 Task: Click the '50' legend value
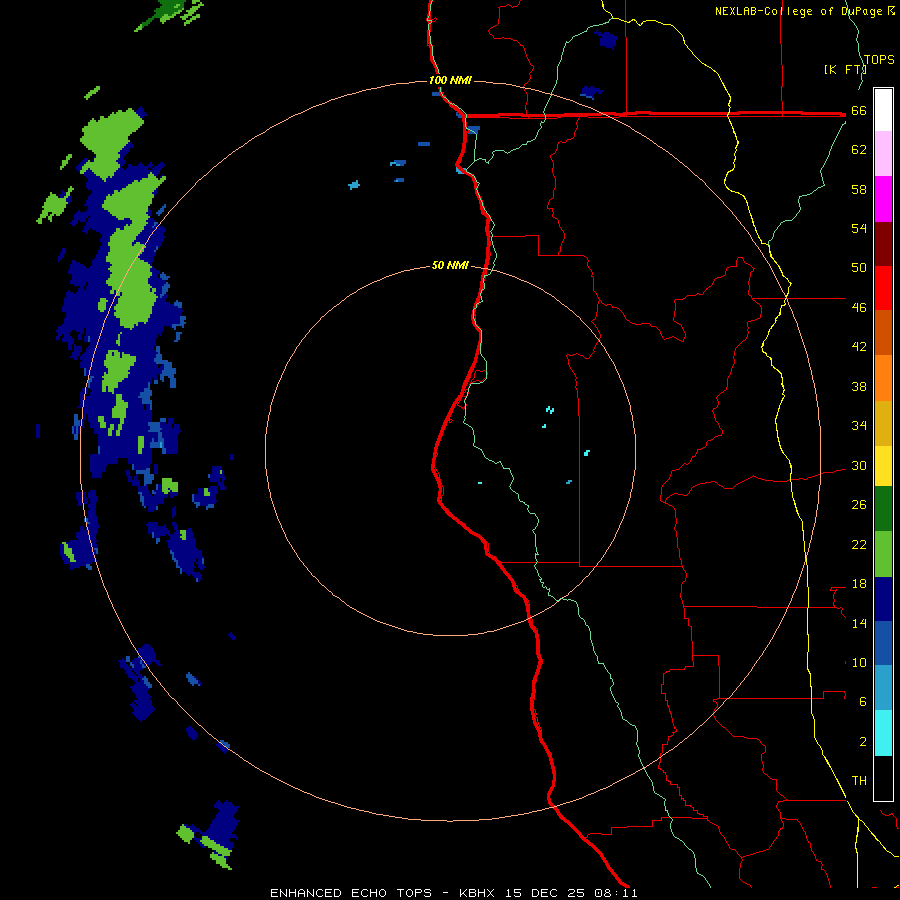tap(859, 268)
